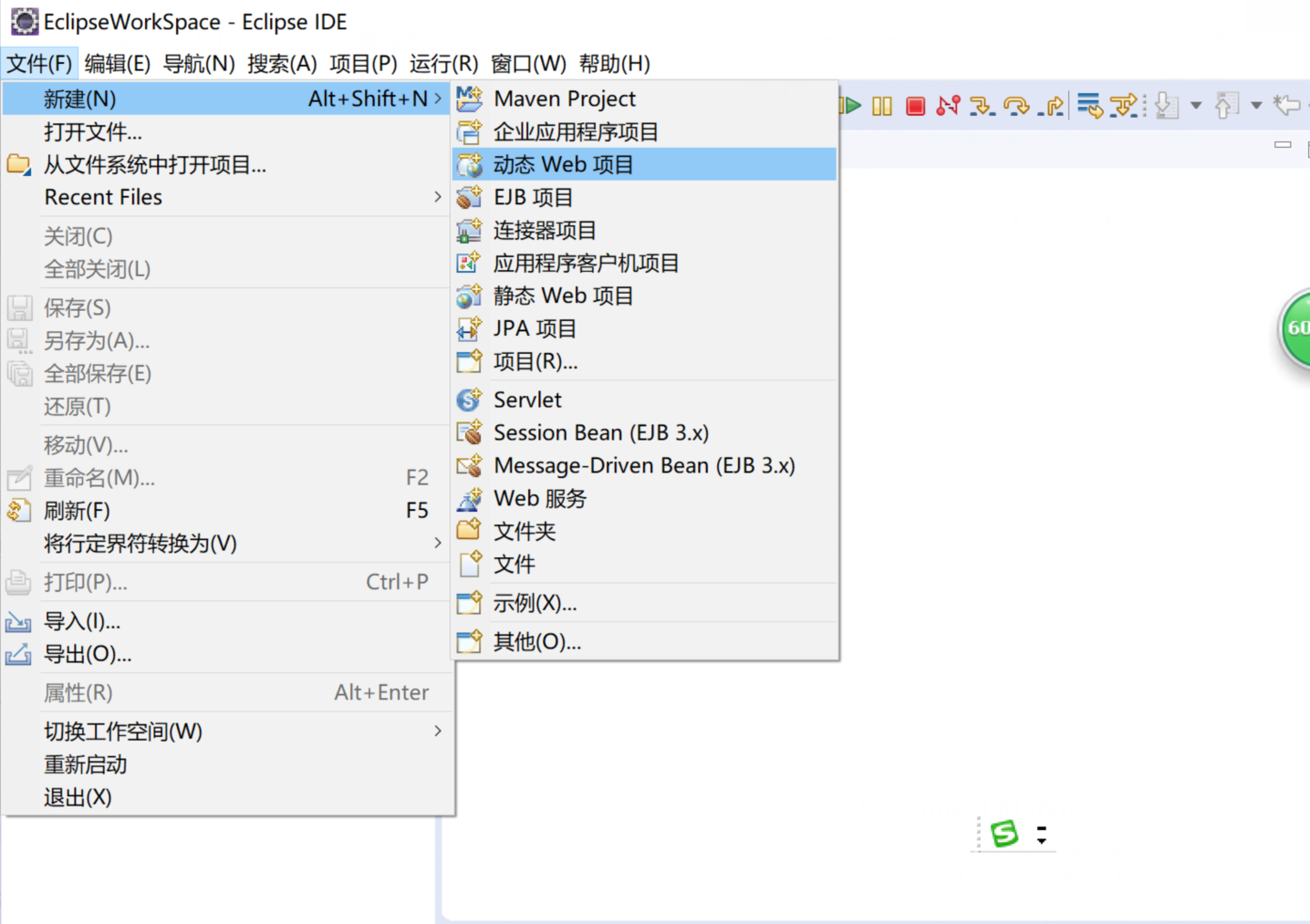This screenshot has height=924, width=1310.
Task: Open the Previous Annotation dropdown arrow
Action: pos(1256,106)
